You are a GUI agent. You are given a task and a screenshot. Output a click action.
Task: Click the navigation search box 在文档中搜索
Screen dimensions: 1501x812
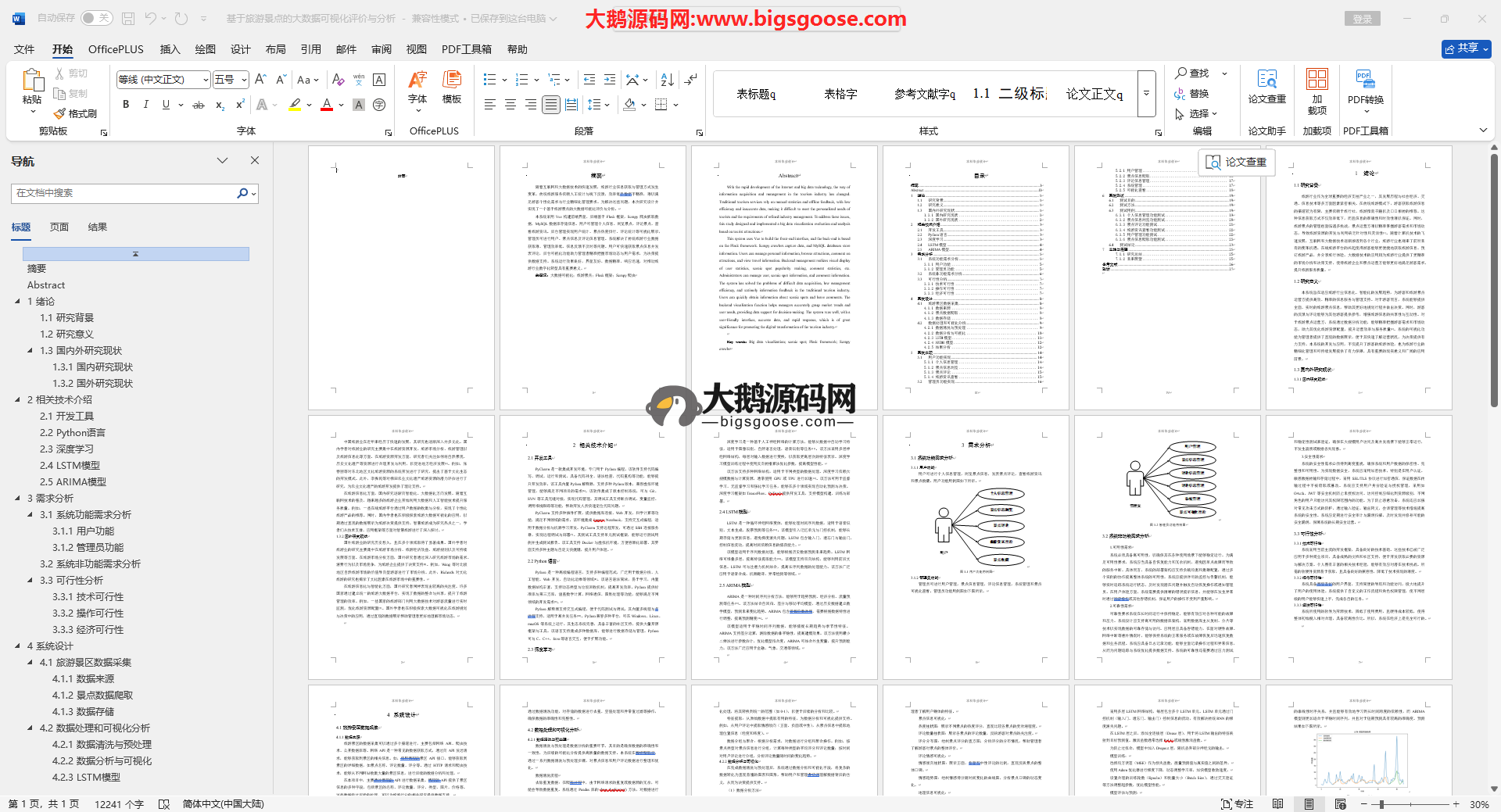click(125, 193)
